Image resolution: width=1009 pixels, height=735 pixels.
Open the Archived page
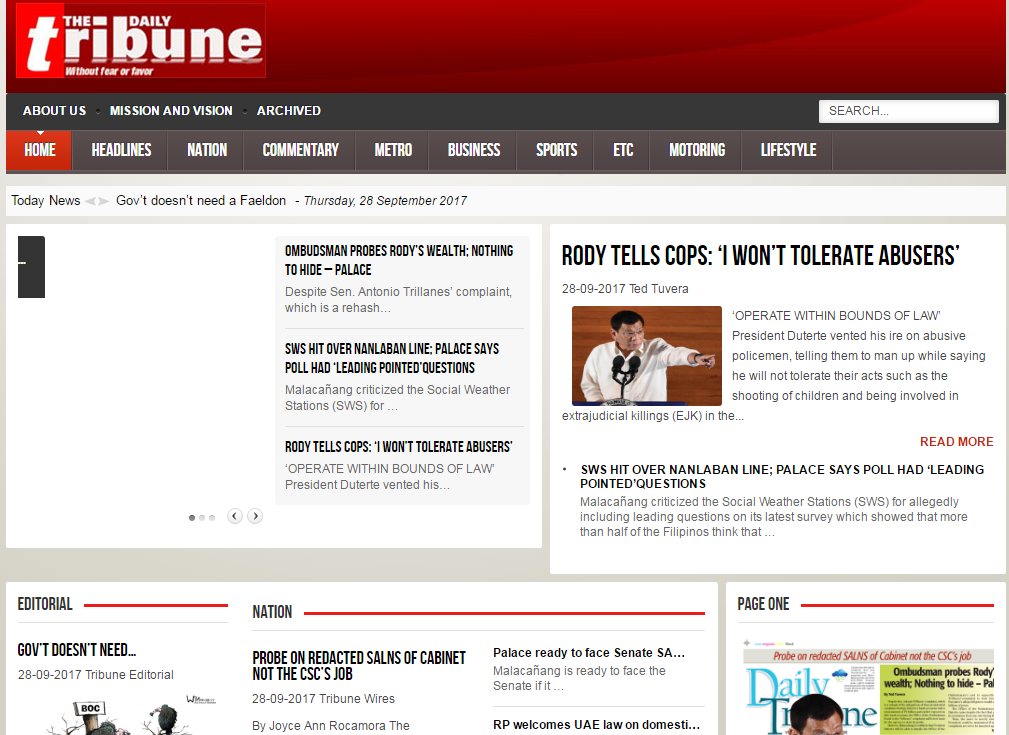click(x=289, y=111)
